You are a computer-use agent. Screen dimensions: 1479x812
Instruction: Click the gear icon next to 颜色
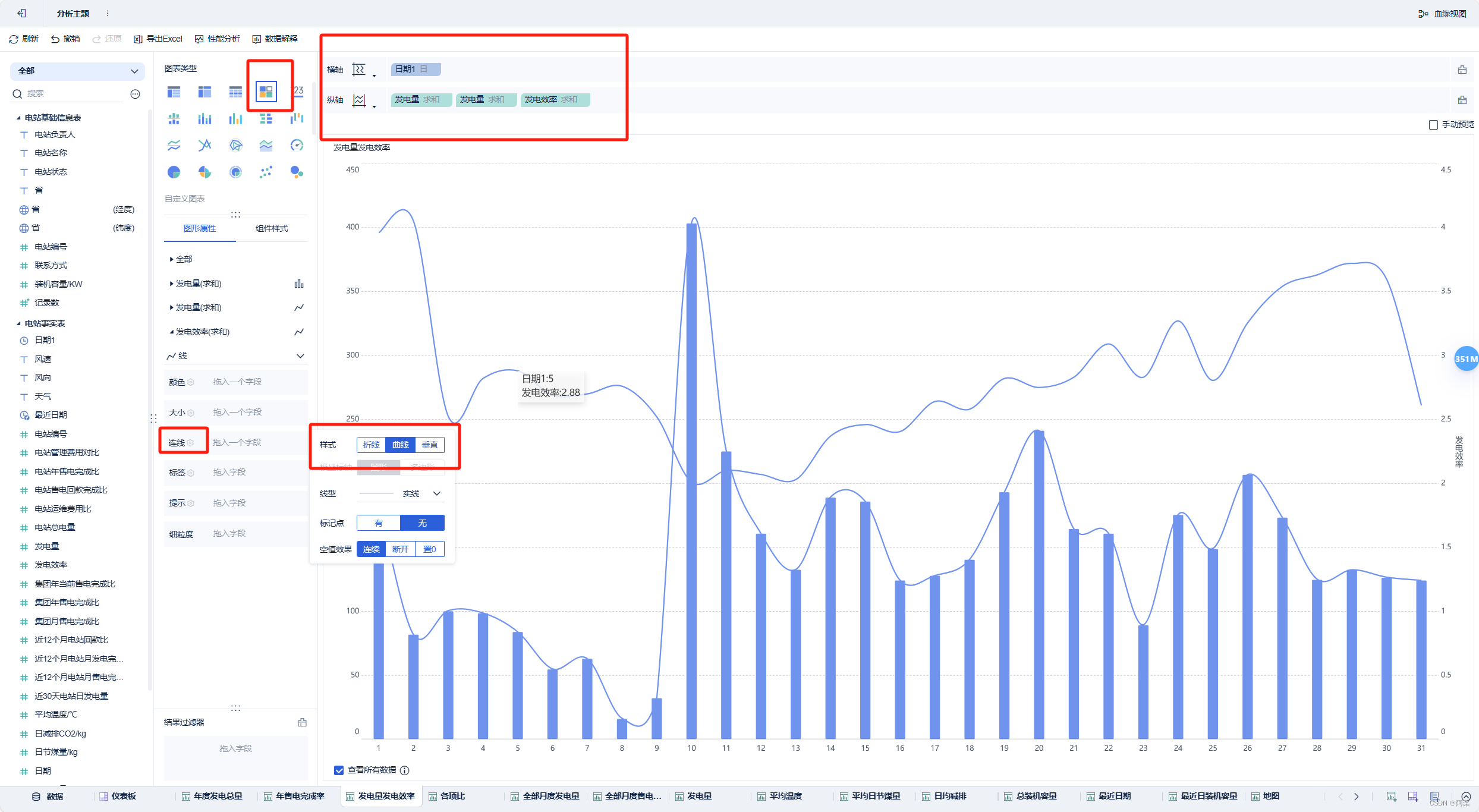(x=191, y=382)
